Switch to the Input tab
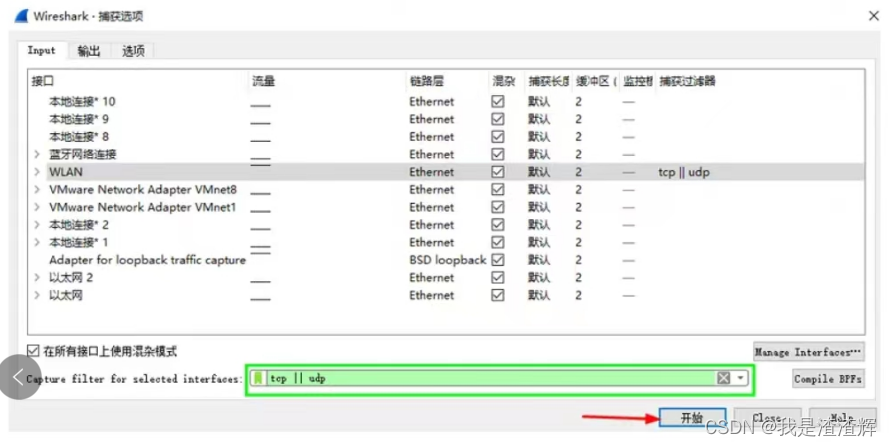This screenshot has width=891, height=447. (41, 51)
